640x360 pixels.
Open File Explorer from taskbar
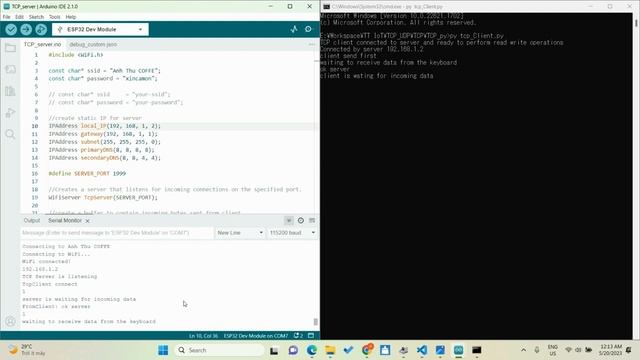click(x=330, y=350)
